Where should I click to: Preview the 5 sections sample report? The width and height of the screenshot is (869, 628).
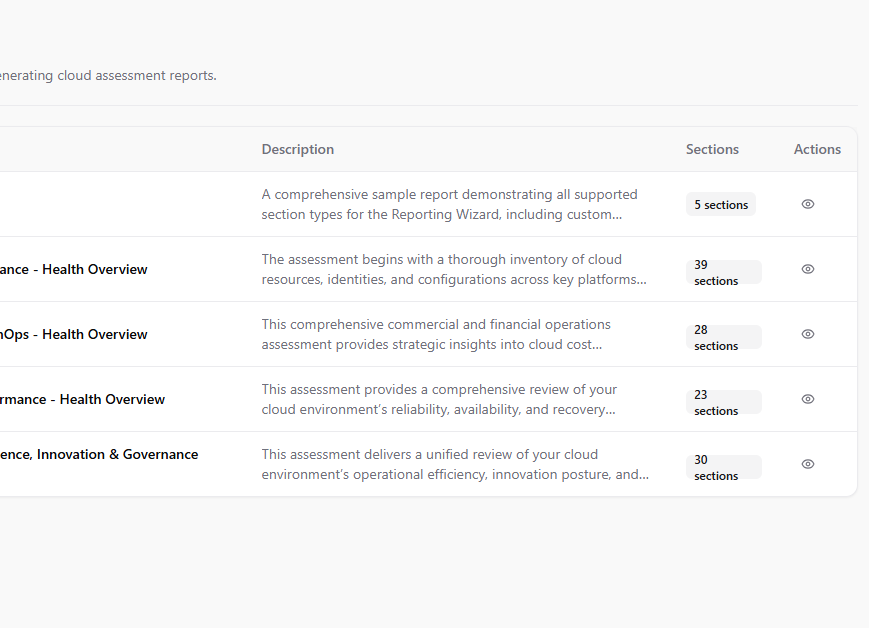pos(807,204)
